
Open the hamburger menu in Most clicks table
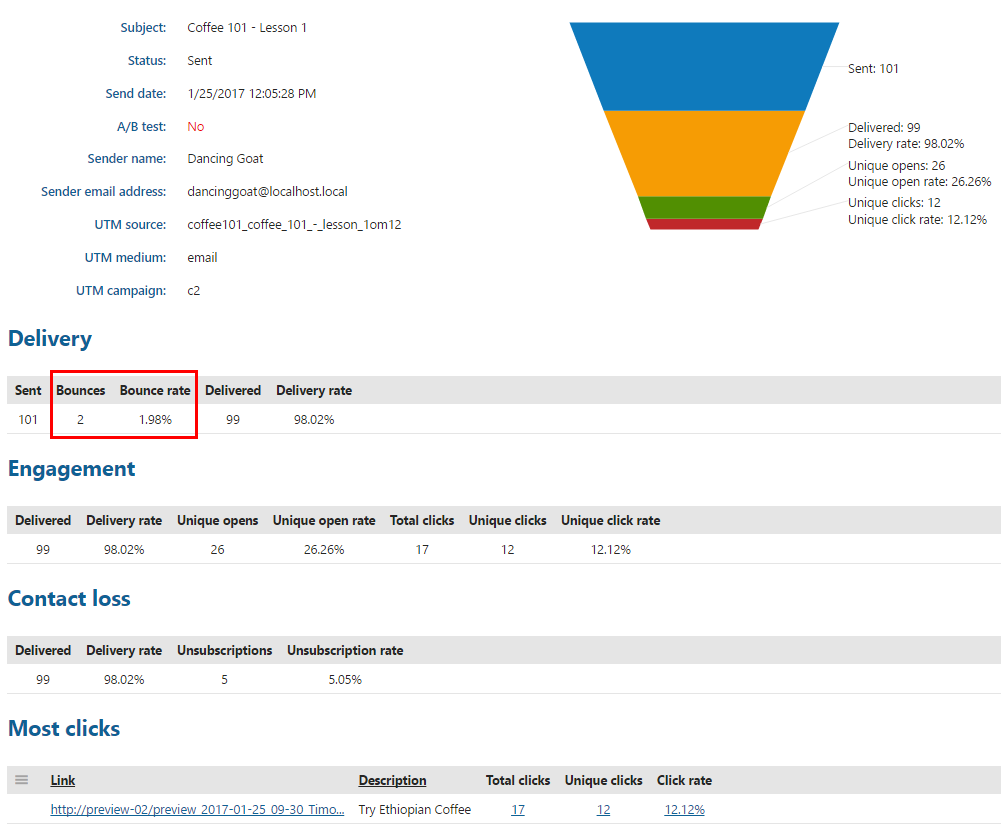(x=21, y=780)
